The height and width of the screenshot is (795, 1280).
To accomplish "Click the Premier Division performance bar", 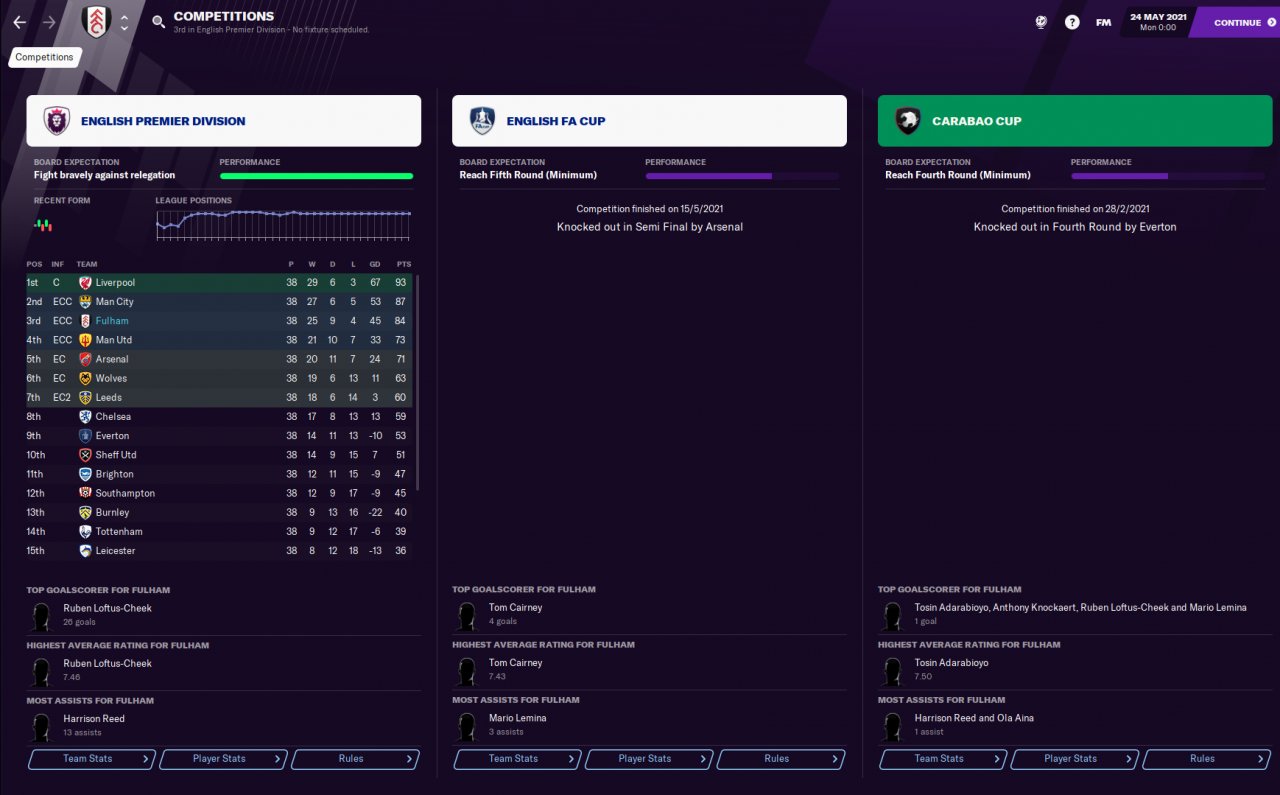I will pyautogui.click(x=316, y=176).
